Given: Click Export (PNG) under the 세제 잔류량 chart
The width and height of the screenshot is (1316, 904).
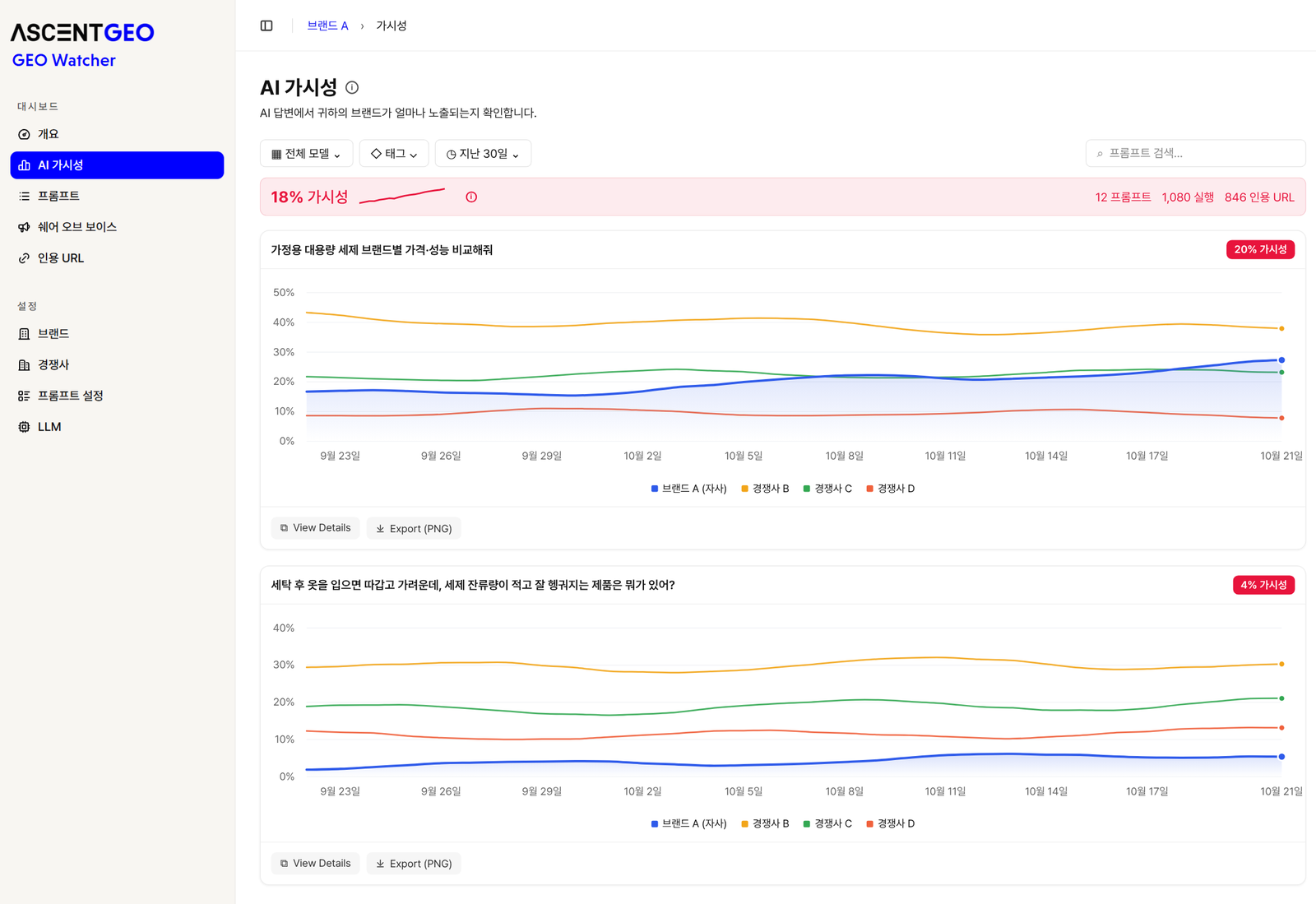Looking at the screenshot, I should tap(414, 864).
